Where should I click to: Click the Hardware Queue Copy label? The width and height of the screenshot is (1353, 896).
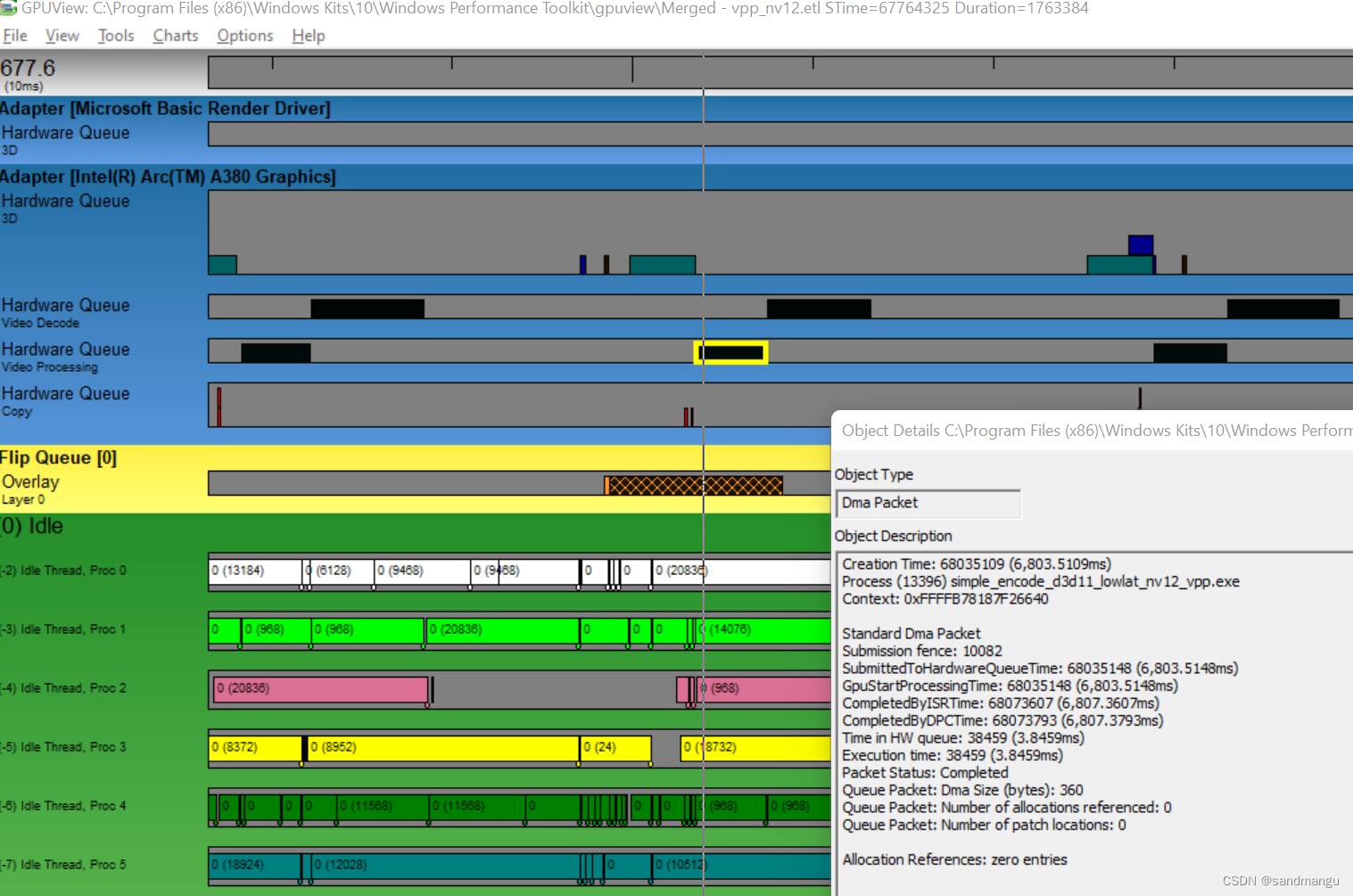65,401
